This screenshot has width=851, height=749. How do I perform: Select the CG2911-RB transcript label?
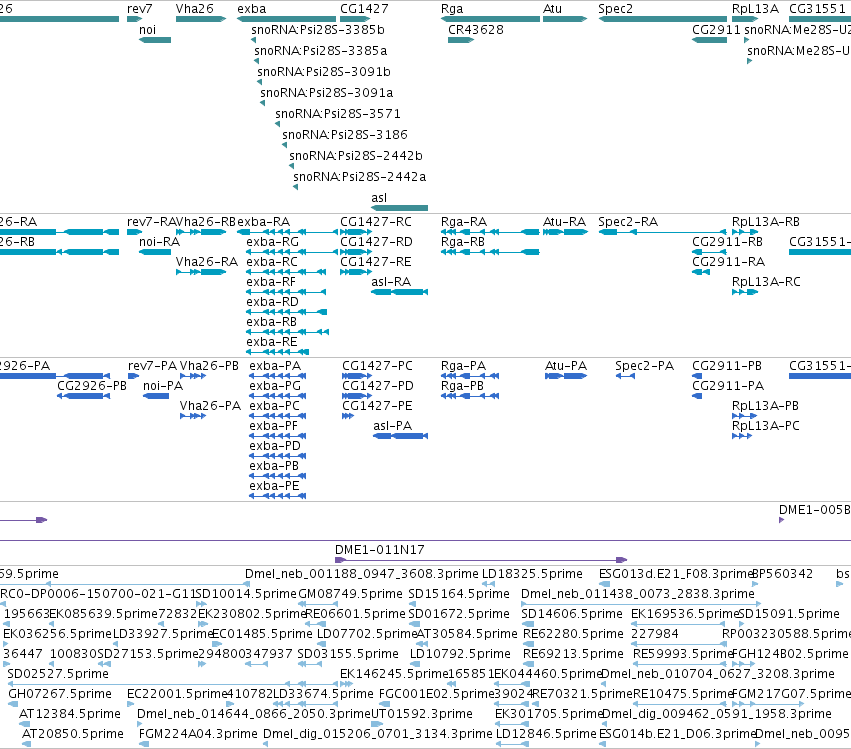click(727, 242)
